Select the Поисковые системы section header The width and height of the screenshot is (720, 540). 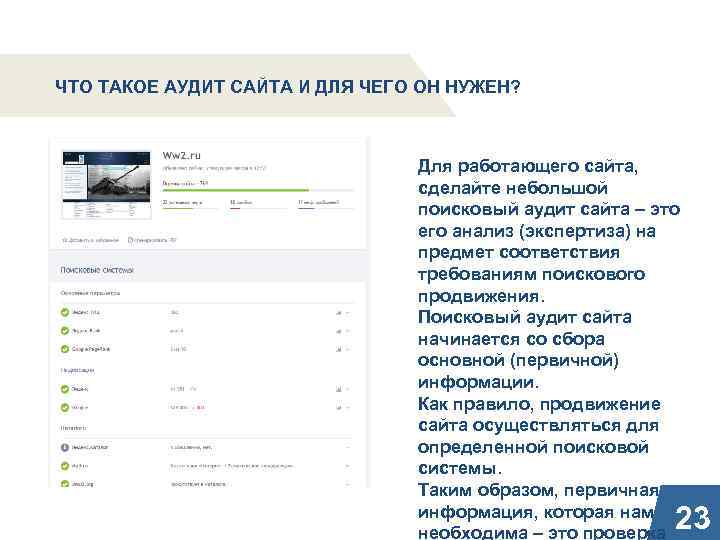pos(97,270)
